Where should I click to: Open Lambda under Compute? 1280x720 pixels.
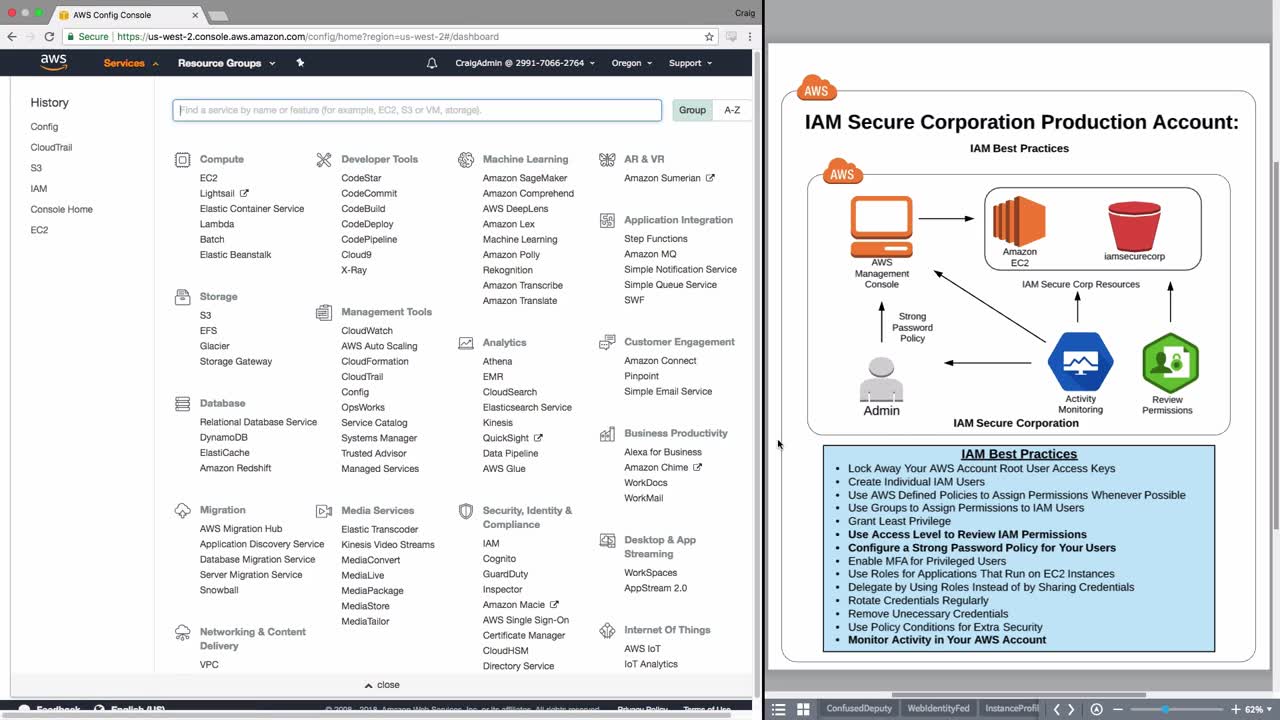(x=217, y=225)
